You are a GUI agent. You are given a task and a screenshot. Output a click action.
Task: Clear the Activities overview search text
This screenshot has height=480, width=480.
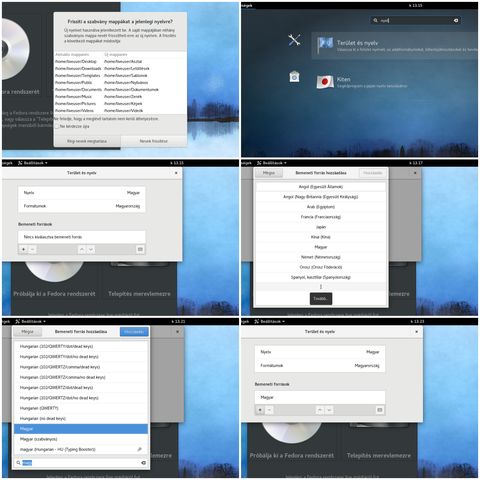(456, 20)
